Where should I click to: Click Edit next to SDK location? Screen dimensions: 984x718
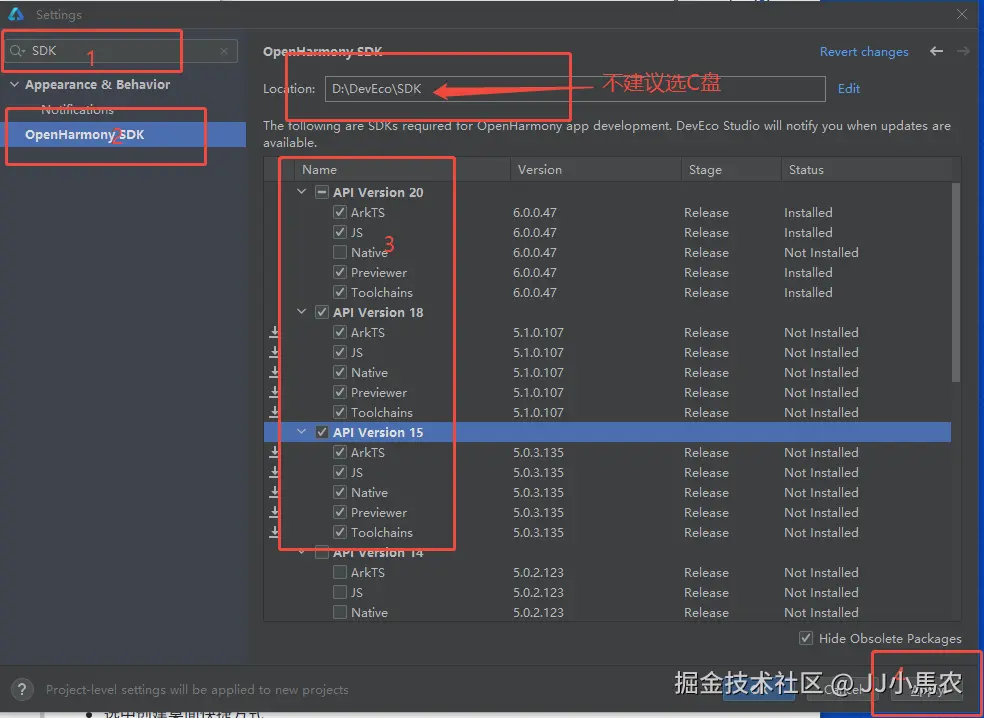tap(848, 88)
